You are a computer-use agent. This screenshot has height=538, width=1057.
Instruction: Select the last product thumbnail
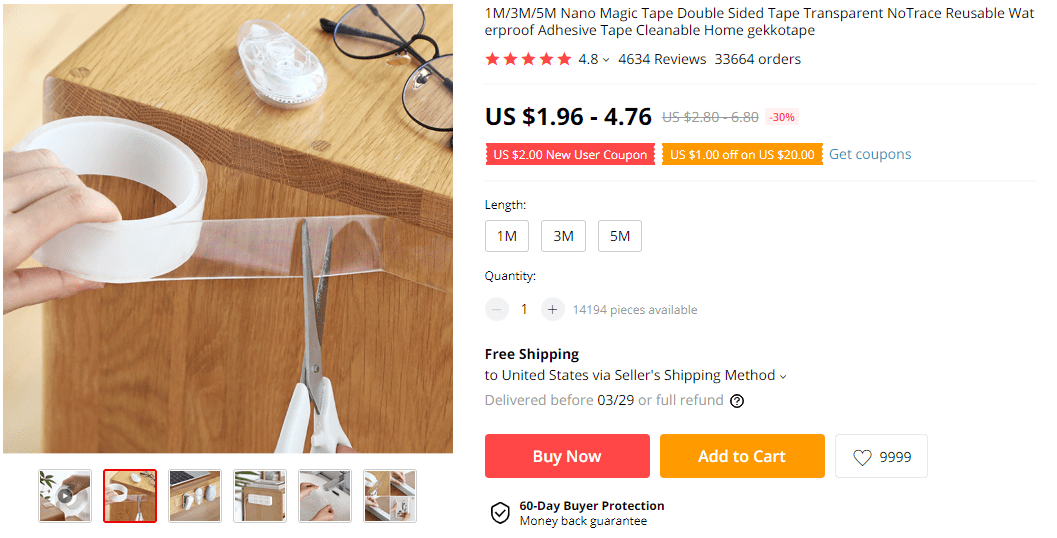(x=389, y=495)
